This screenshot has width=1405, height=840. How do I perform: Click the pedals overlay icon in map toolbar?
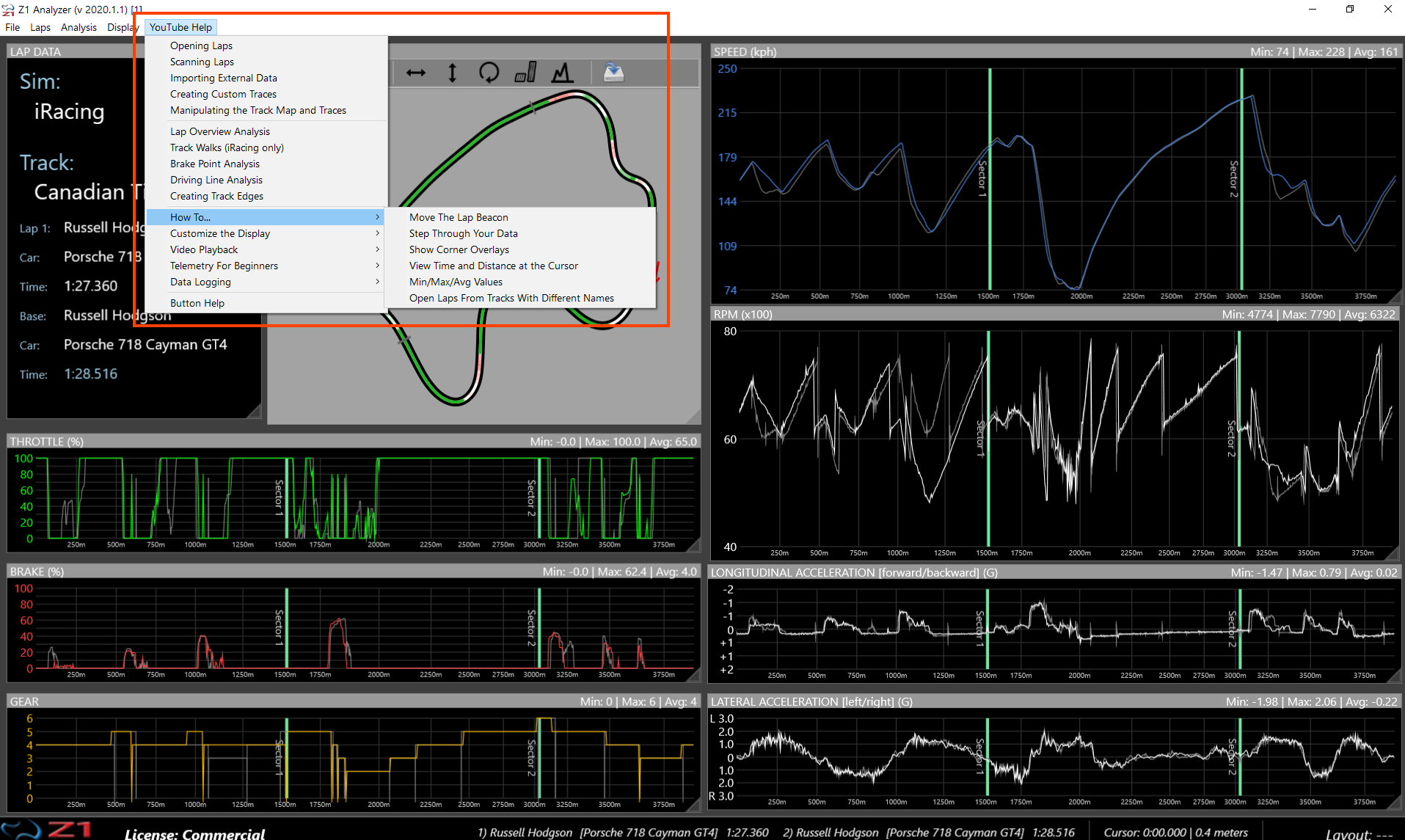[525, 73]
